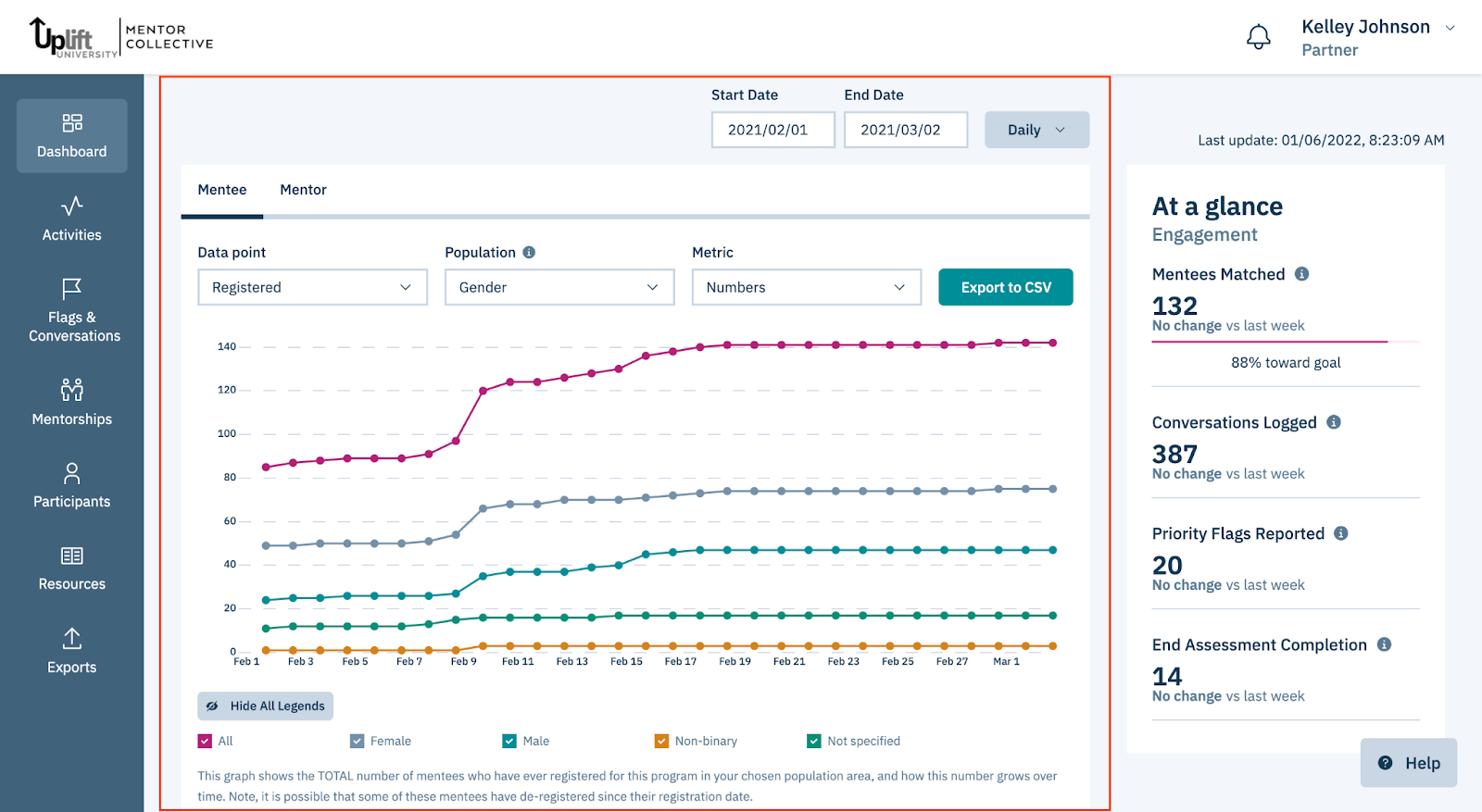The height and width of the screenshot is (812, 1482).
Task: Expand the Data point Registered dropdown
Action: pos(312,287)
